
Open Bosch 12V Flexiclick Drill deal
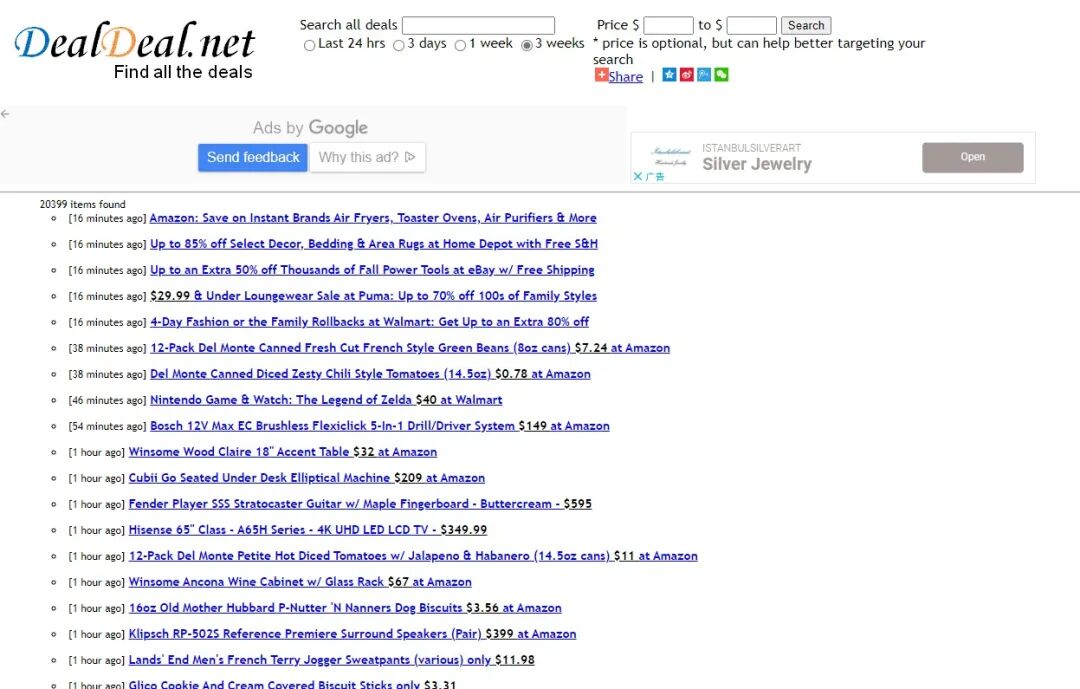click(380, 426)
